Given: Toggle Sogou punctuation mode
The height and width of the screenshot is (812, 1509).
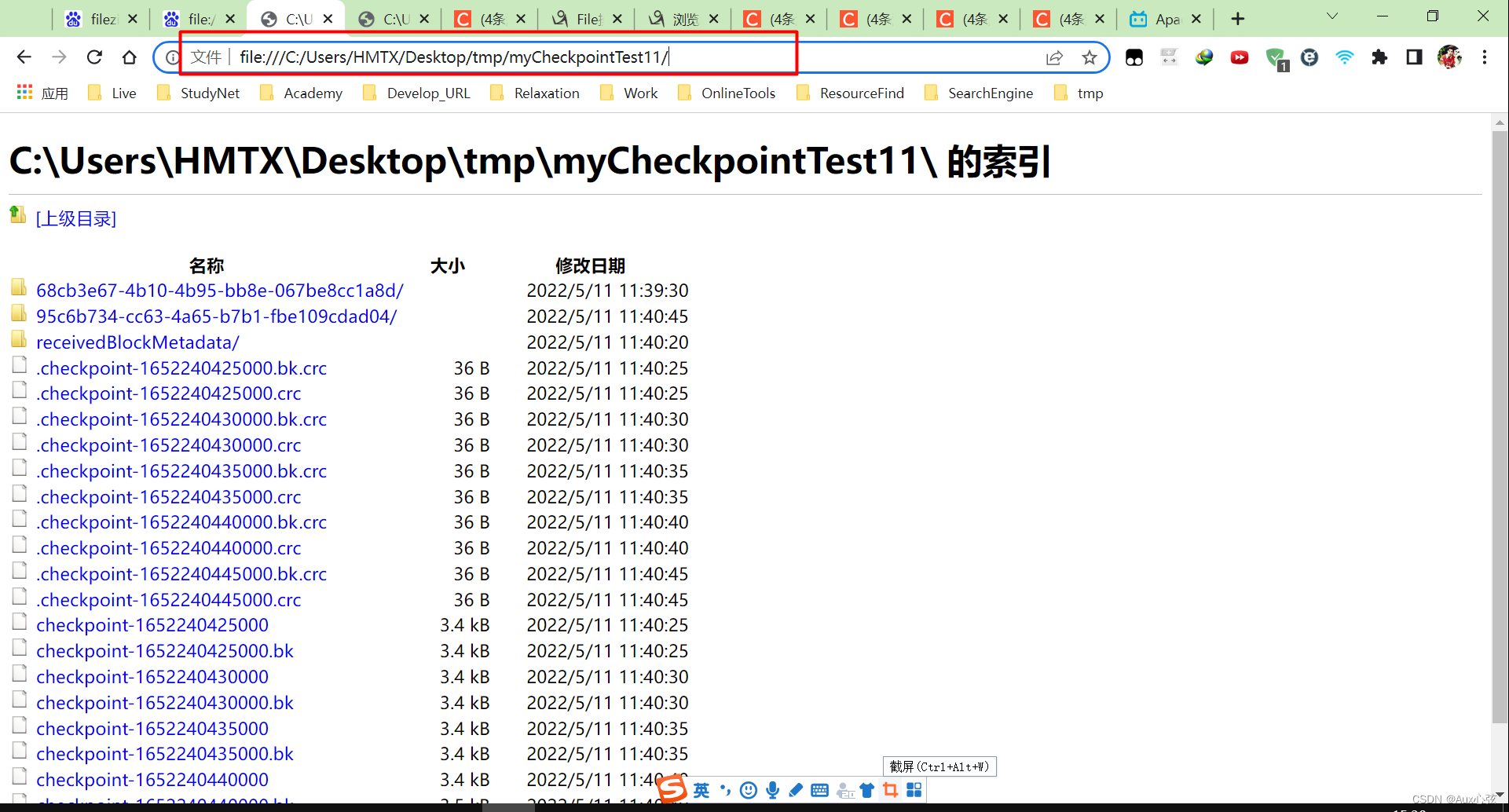Looking at the screenshot, I should (724, 791).
